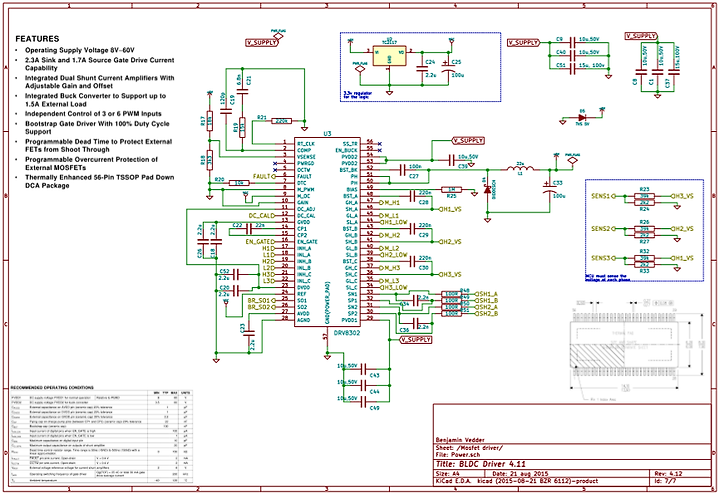
Task: Click resistor R18 below R17
Action: (x=209, y=160)
